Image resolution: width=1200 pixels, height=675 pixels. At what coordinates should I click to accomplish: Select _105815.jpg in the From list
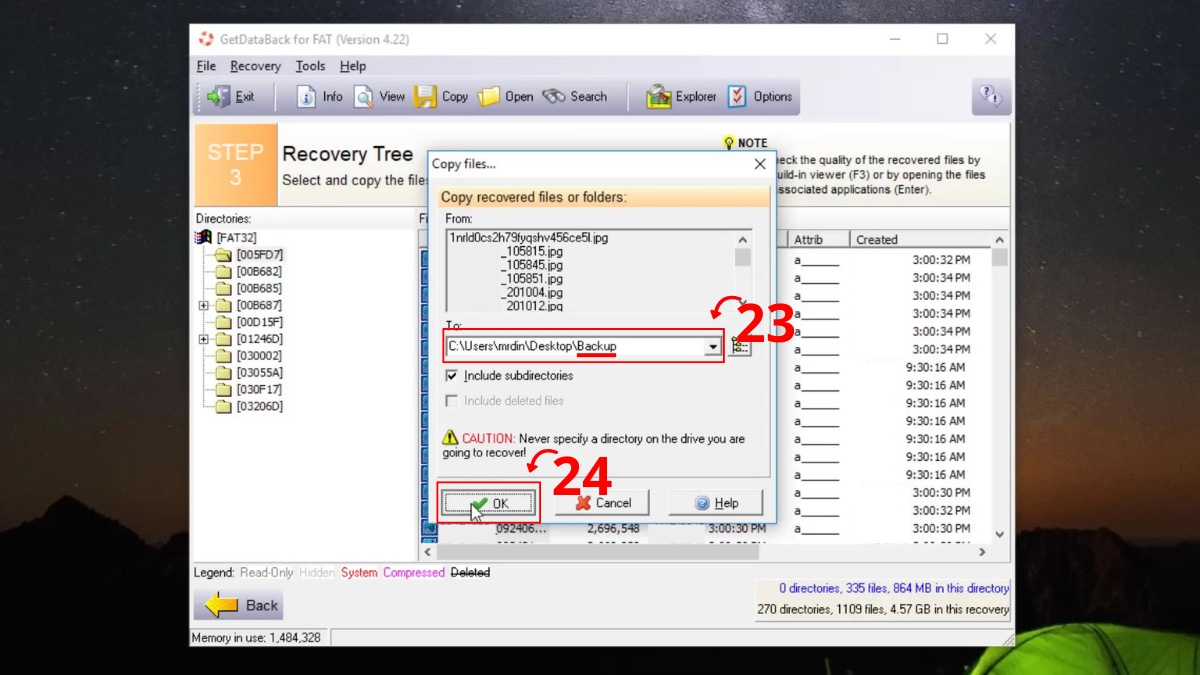point(531,252)
